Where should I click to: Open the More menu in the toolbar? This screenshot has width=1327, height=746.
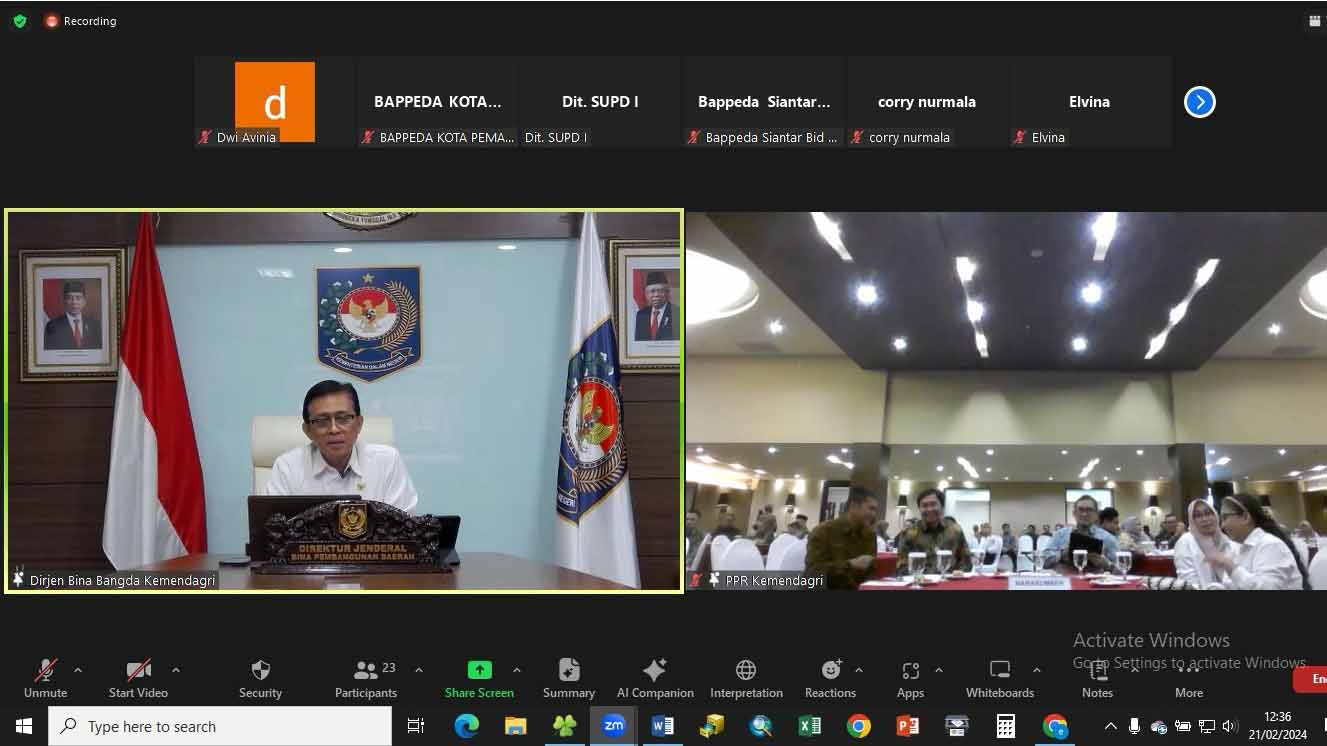point(1188,677)
